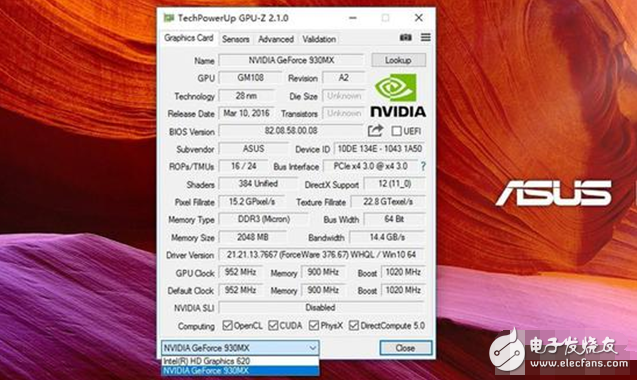Click the GPU-Z title bar app icon

(169, 18)
